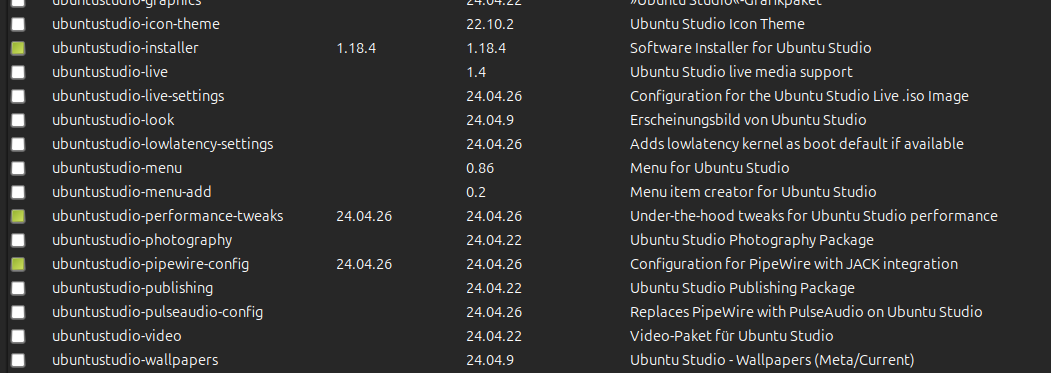1051x373 pixels.
Task: Mark the ubuntustudio-publishing checkbox
Action: click(18, 288)
